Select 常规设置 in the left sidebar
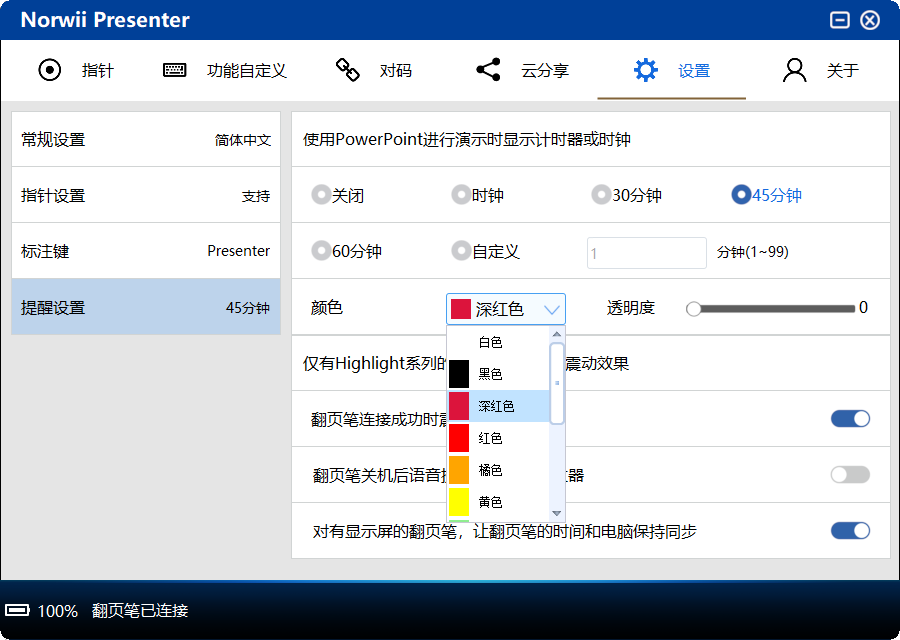Screen dimensions: 900x640 [x=146, y=139]
